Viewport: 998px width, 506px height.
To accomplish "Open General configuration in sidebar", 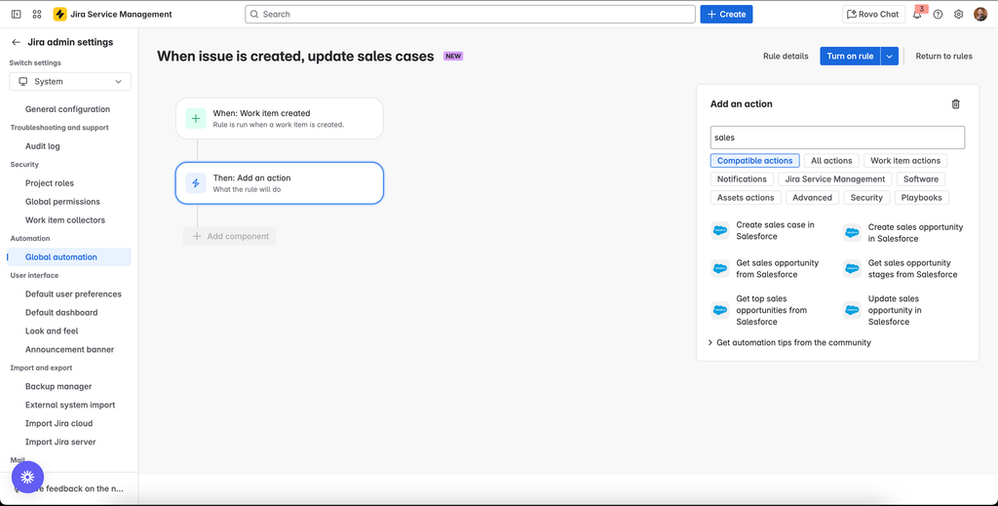I will coord(67,109).
